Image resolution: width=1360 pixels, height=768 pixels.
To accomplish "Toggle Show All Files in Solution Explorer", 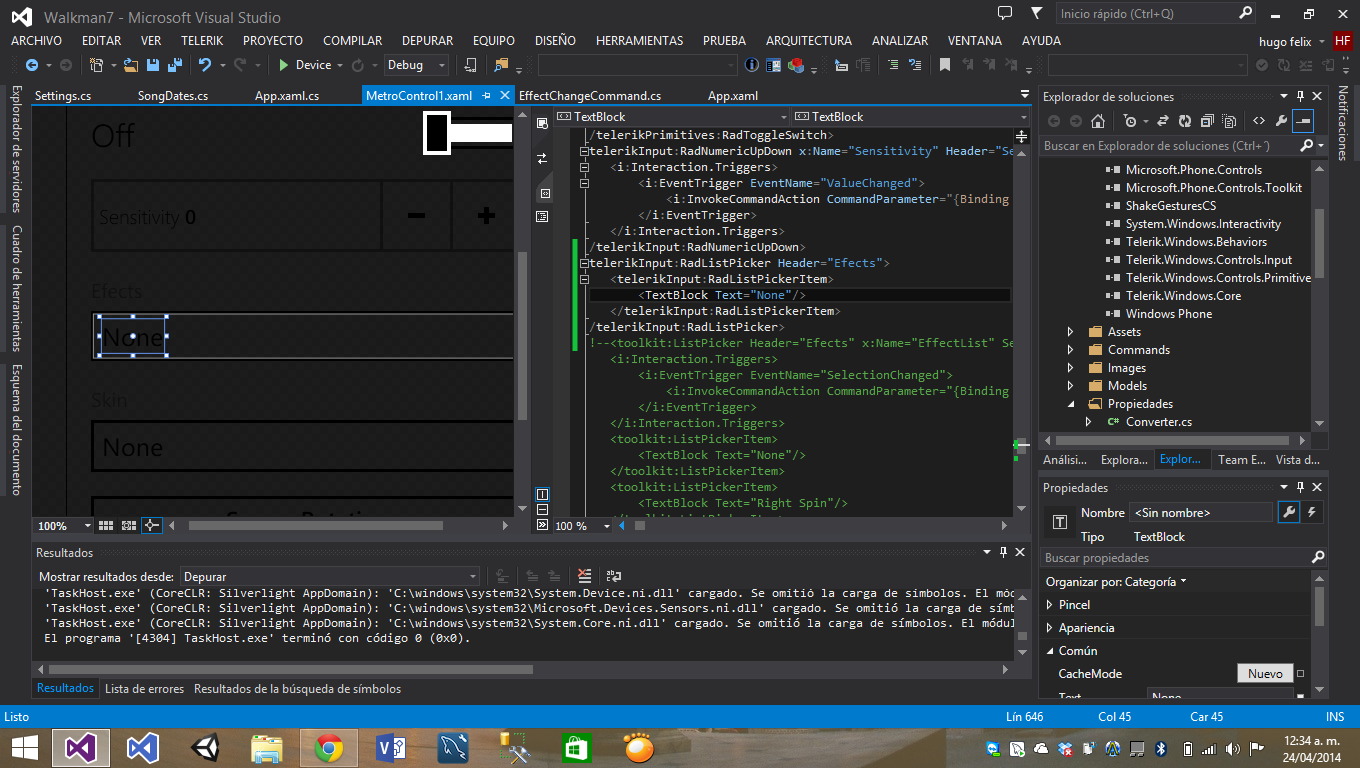I will [1227, 121].
